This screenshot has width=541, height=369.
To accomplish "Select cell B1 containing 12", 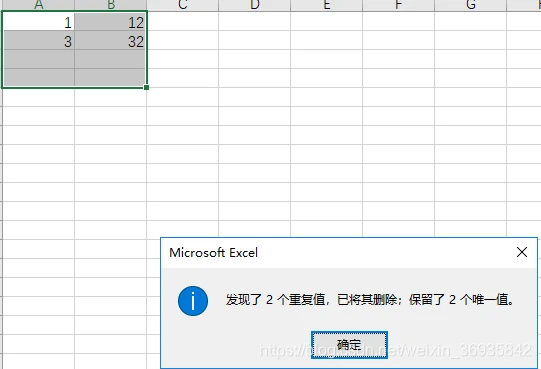I will click(x=110, y=22).
